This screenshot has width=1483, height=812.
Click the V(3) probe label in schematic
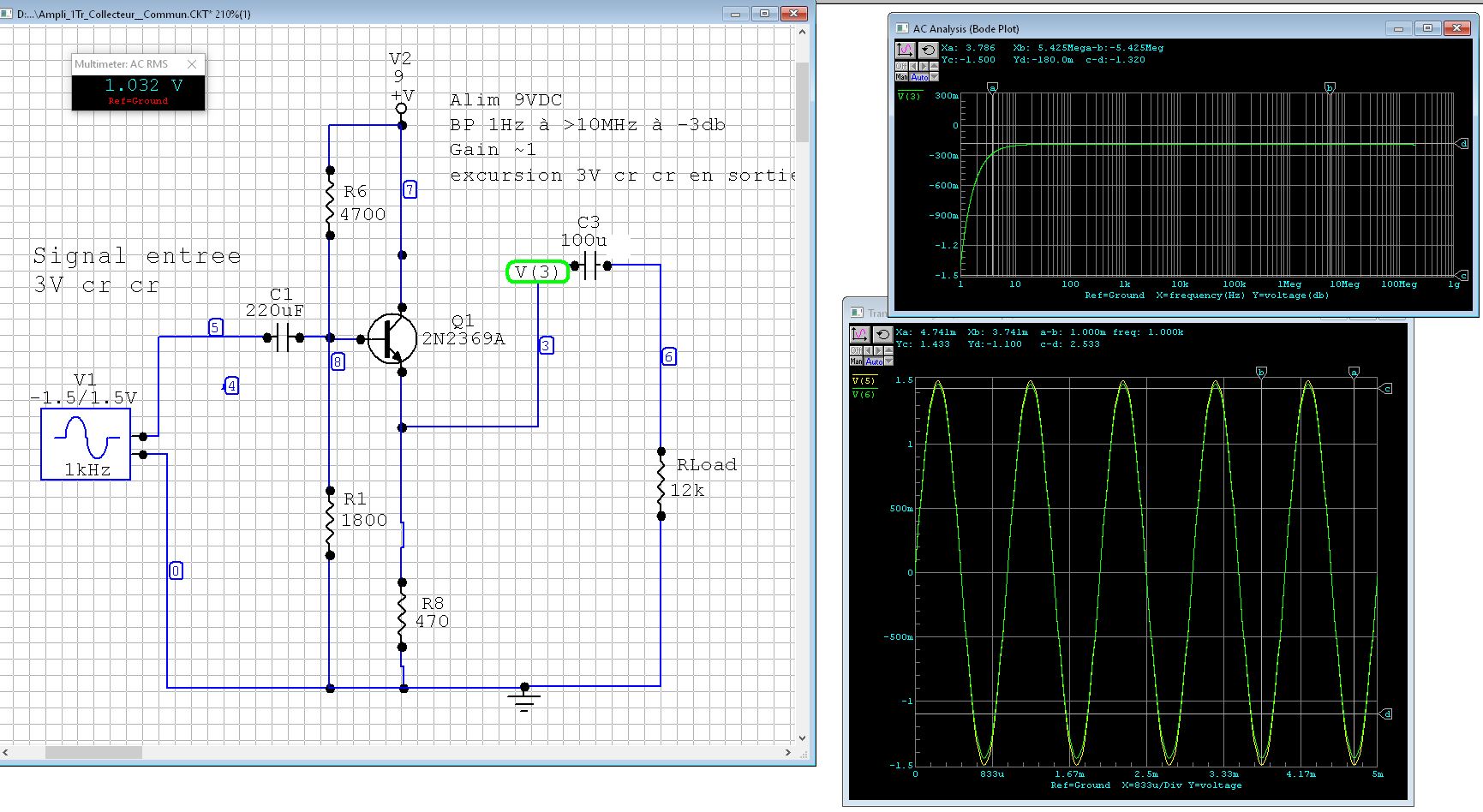click(x=537, y=272)
